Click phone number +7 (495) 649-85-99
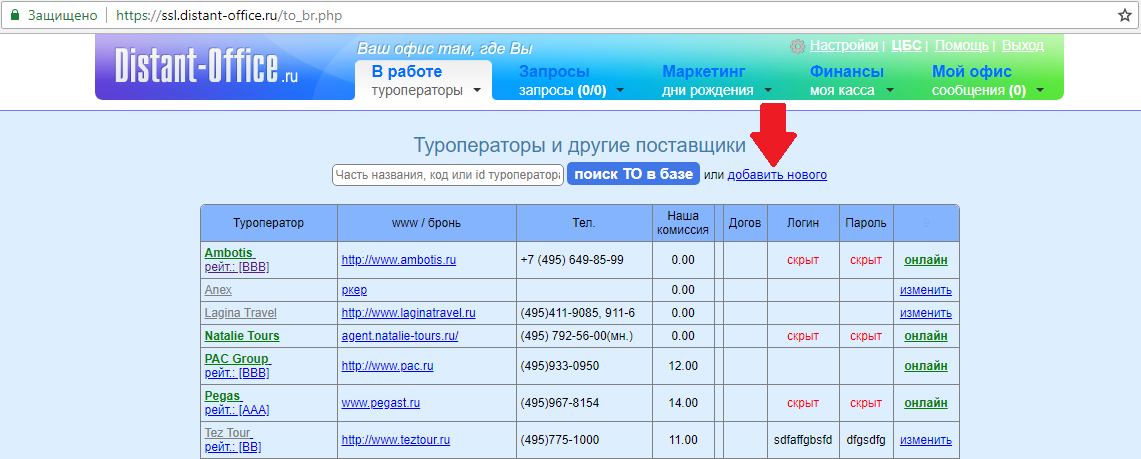Screen dimensions: 1141x459 pyautogui.click(x=572, y=260)
